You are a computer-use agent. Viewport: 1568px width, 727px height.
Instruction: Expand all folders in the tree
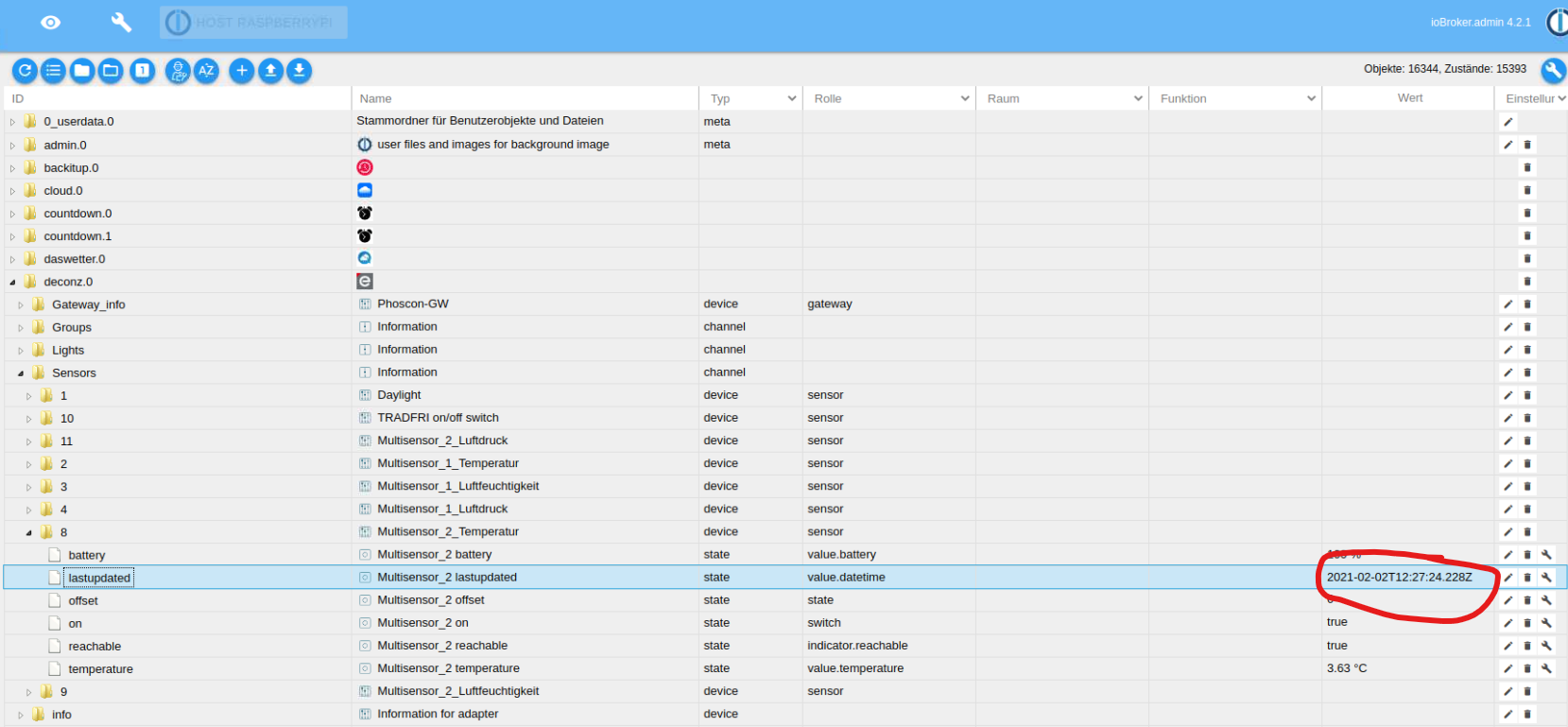112,70
